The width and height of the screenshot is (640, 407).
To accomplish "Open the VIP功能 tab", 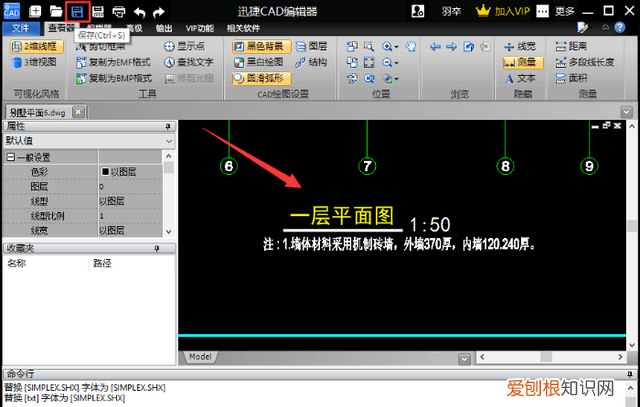I will [x=200, y=28].
